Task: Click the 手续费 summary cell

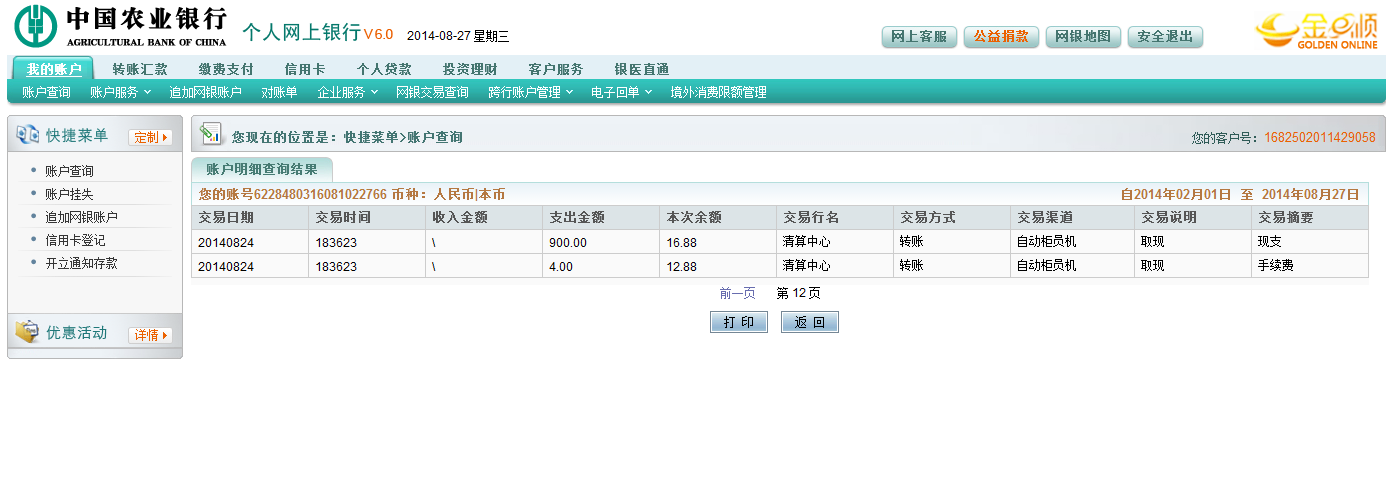Action: (x=1310, y=266)
